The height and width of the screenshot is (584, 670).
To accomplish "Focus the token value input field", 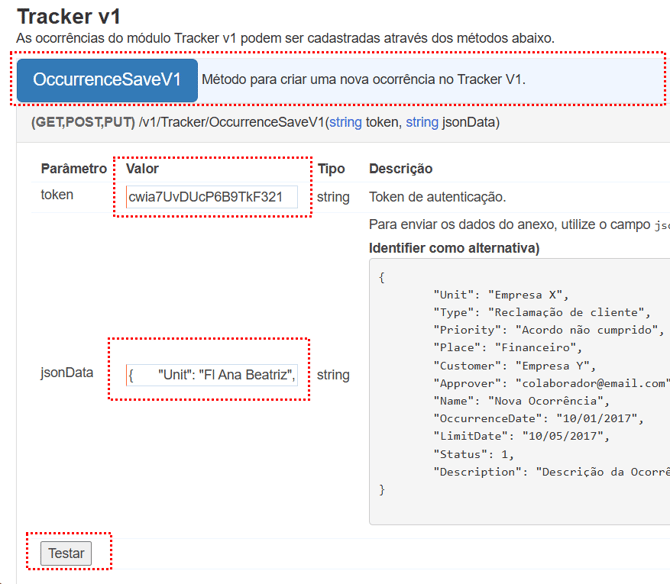I will [212, 197].
